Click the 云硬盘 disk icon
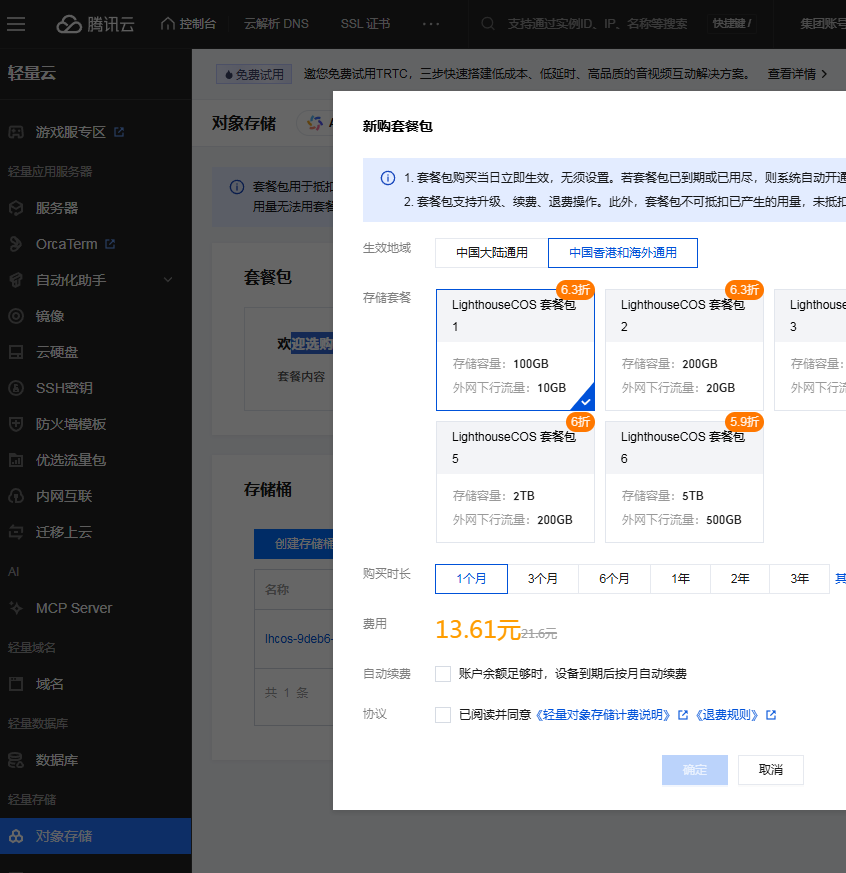The height and width of the screenshot is (873, 846). pyautogui.click(x=16, y=352)
